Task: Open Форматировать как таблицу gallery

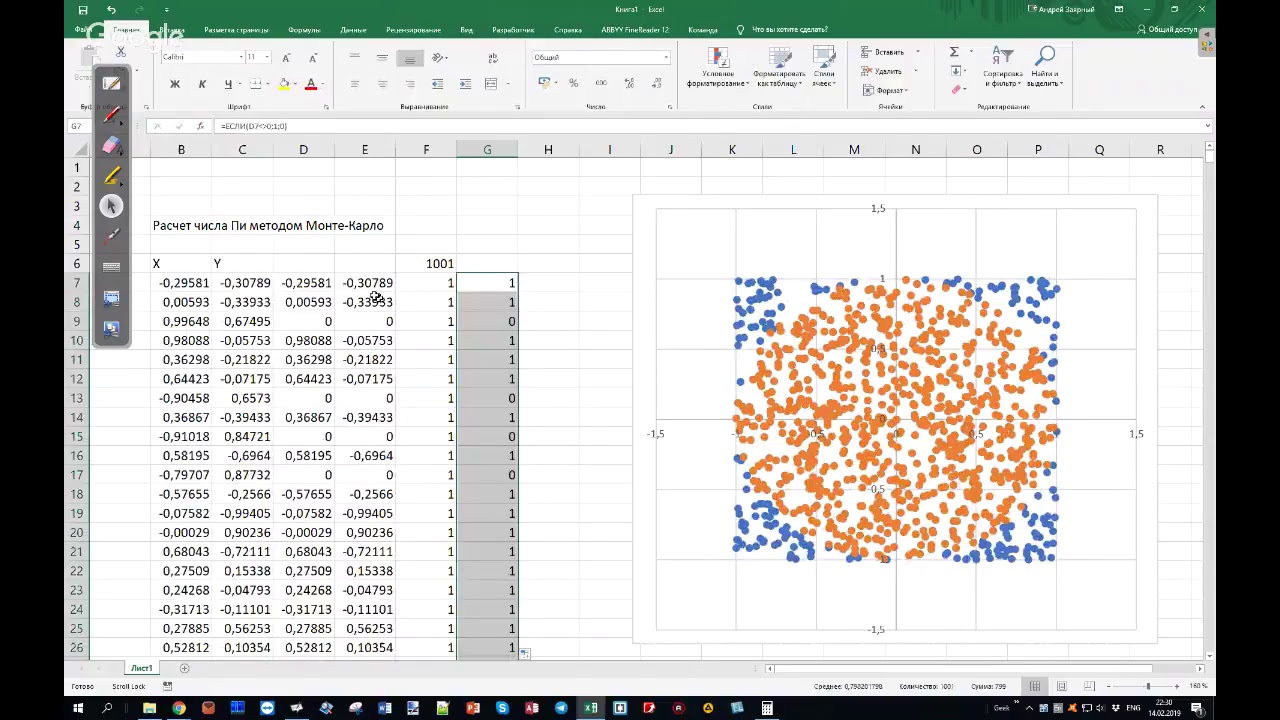Action: pos(778,68)
